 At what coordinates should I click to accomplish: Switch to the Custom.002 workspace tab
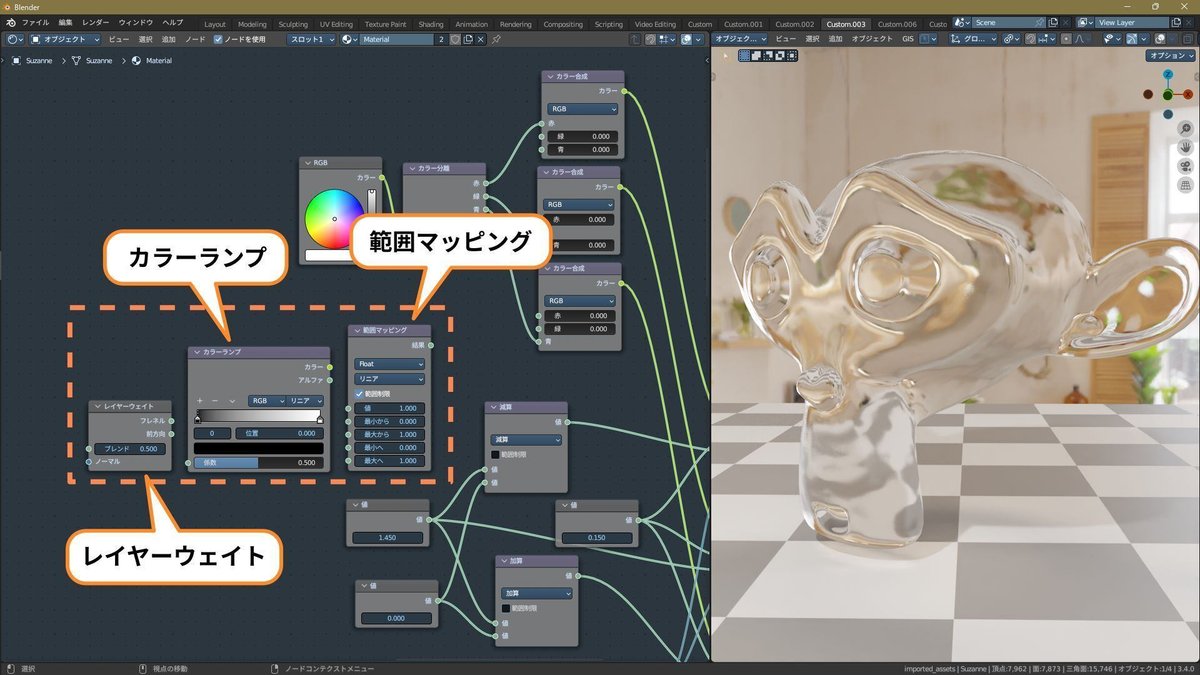click(794, 24)
